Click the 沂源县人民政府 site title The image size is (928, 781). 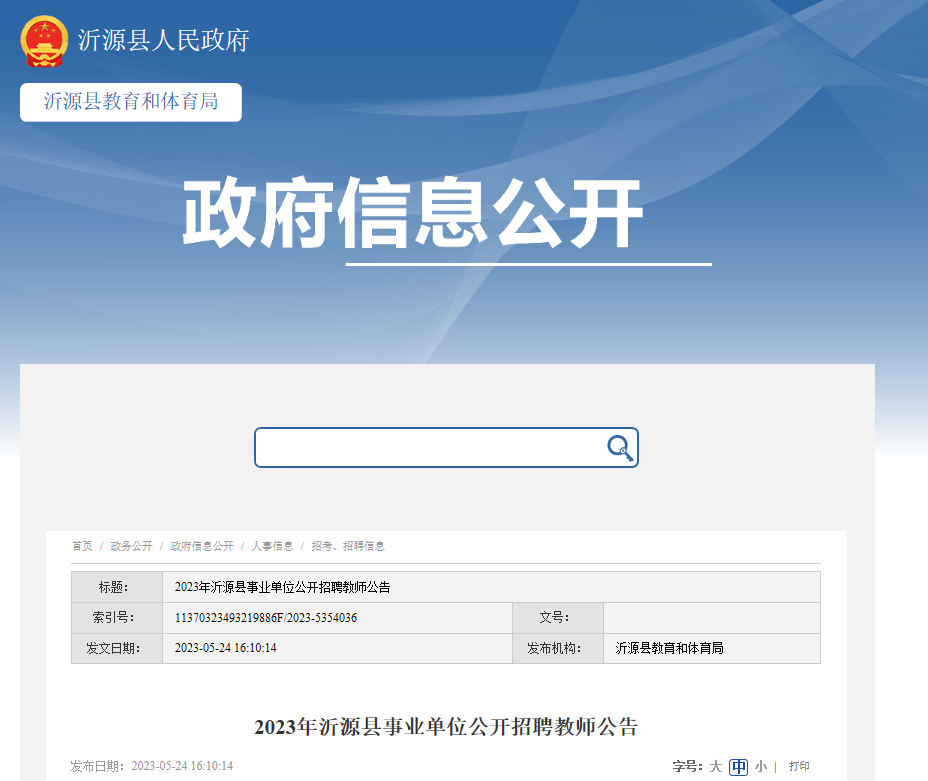[163, 41]
